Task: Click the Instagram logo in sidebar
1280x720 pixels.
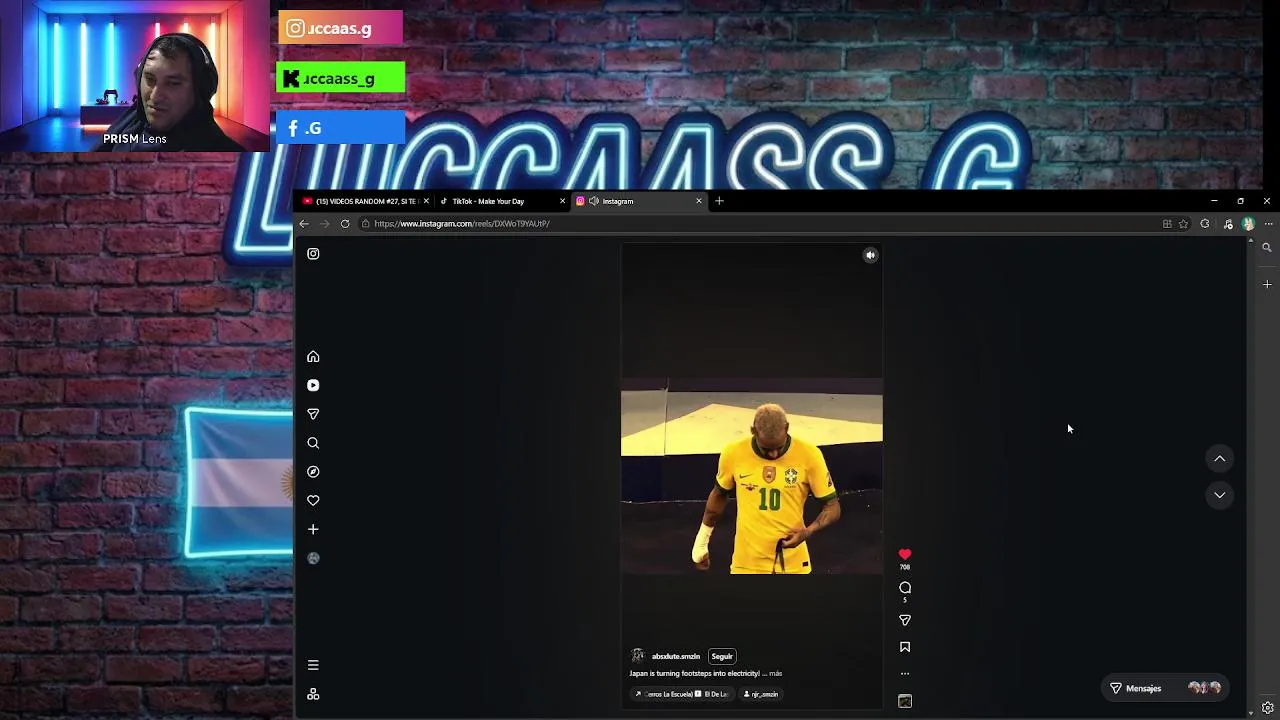Action: (x=313, y=254)
